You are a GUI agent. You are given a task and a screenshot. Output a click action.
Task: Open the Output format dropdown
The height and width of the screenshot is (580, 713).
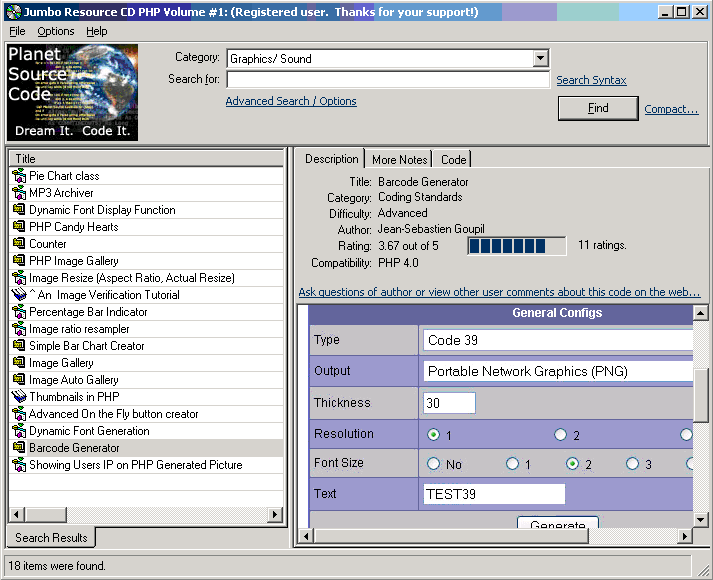click(x=558, y=371)
